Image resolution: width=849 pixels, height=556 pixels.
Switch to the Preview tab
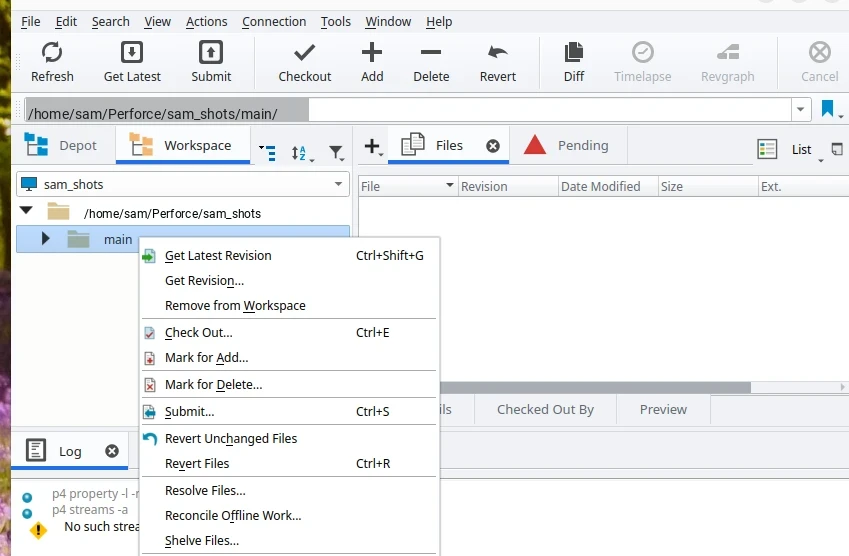[663, 409]
